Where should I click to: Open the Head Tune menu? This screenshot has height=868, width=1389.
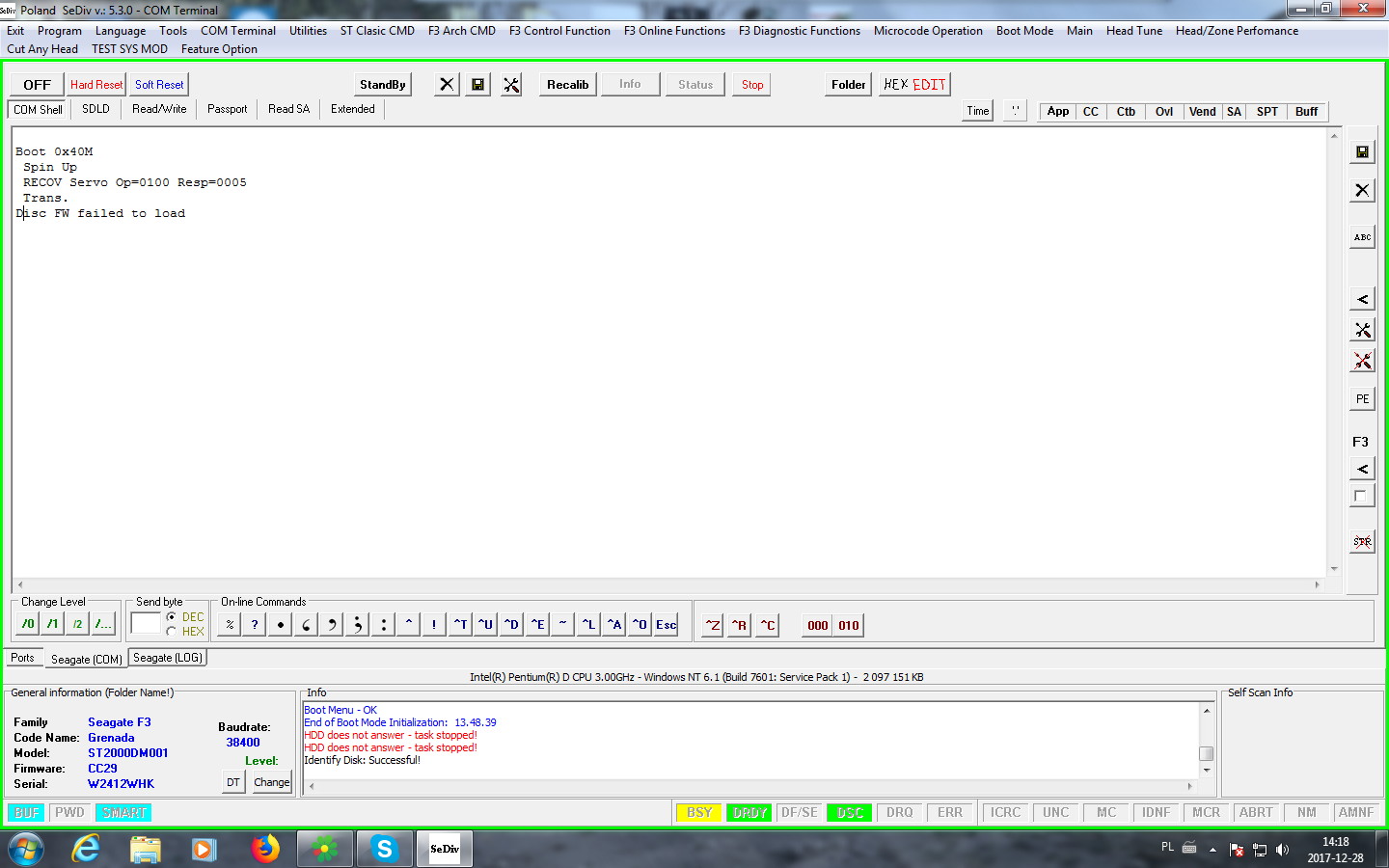1134,31
